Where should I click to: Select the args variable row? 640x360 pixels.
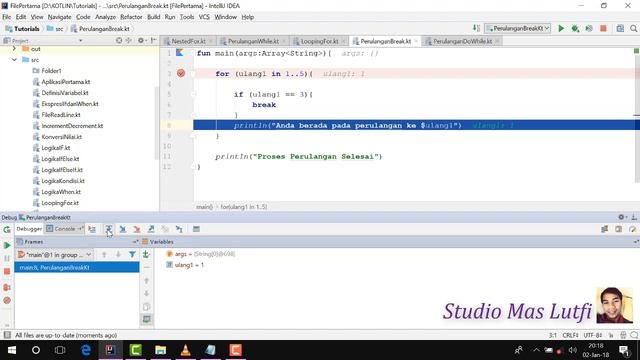(x=200, y=254)
